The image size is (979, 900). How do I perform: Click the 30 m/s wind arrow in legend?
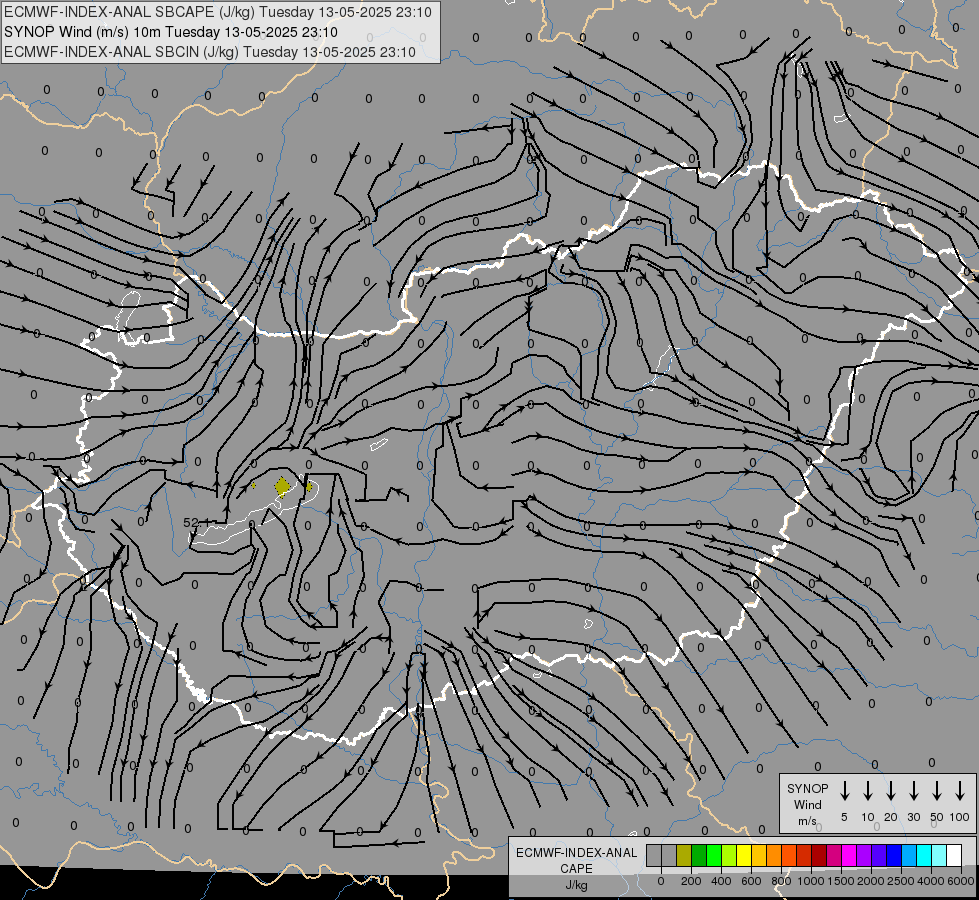(913, 791)
